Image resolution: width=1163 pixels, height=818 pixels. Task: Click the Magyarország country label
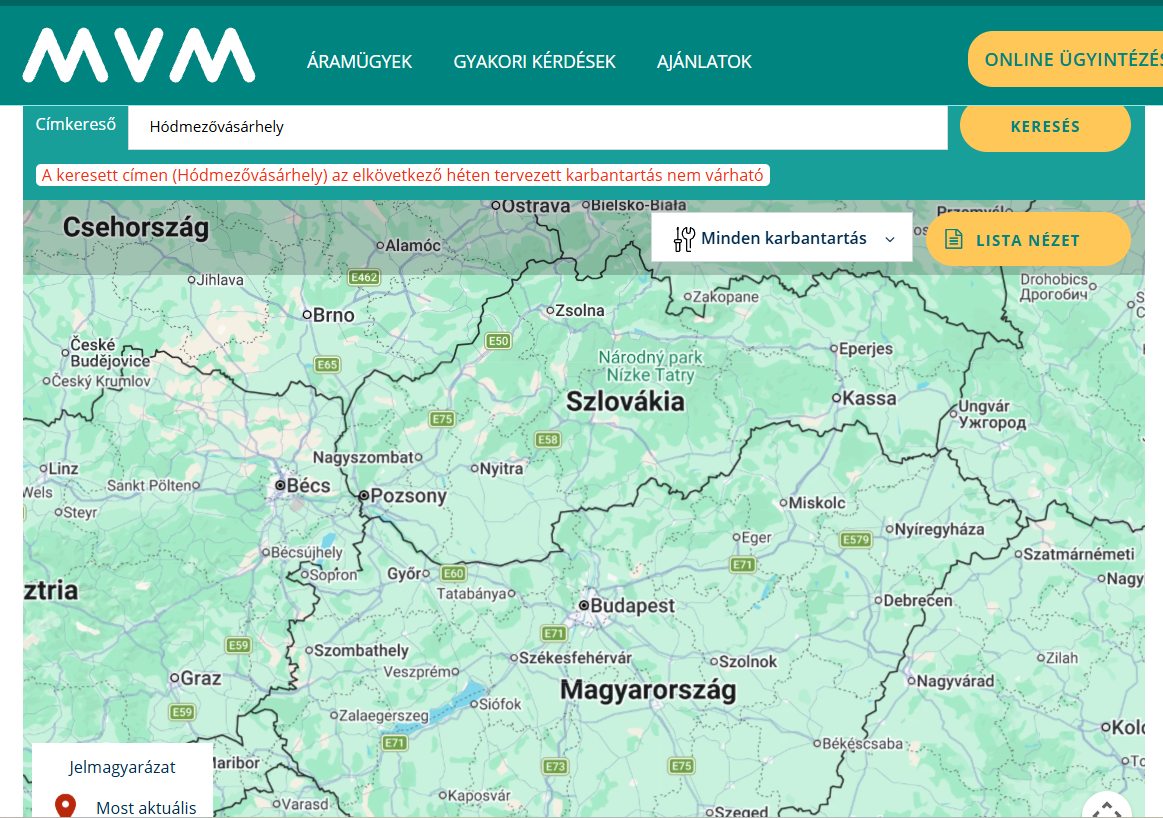tap(648, 690)
